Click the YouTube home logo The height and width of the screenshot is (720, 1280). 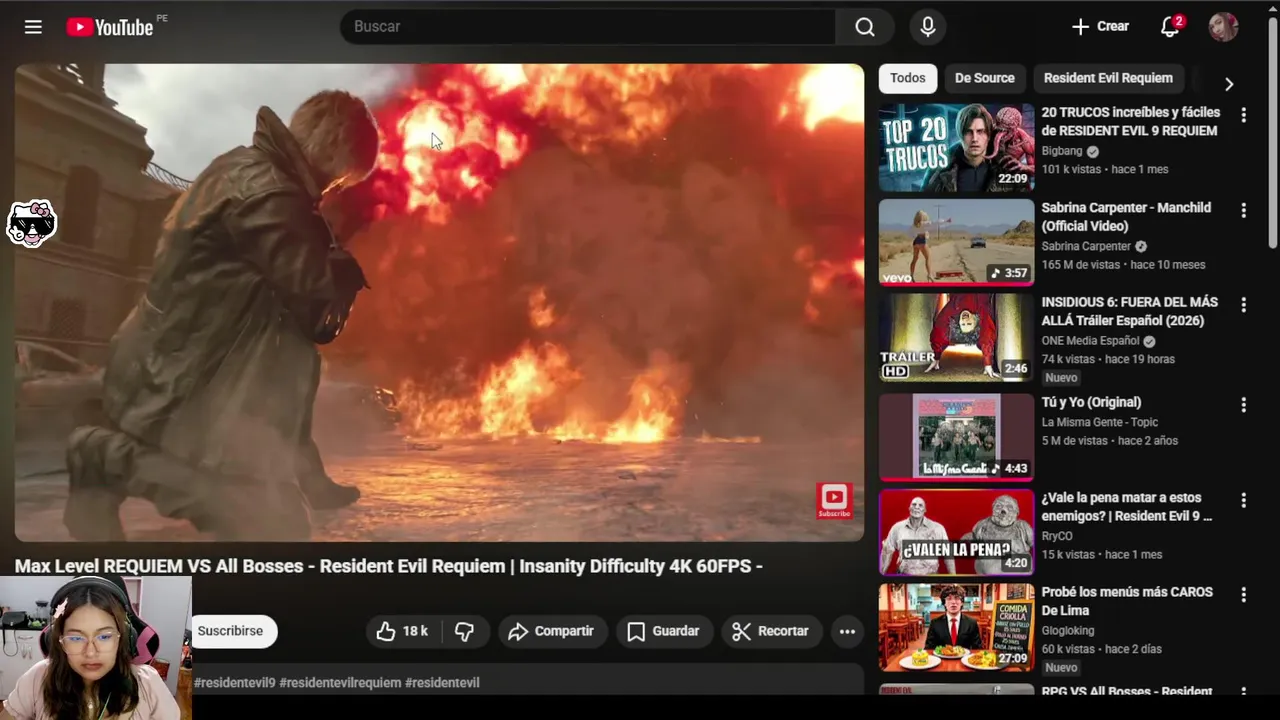(110, 27)
